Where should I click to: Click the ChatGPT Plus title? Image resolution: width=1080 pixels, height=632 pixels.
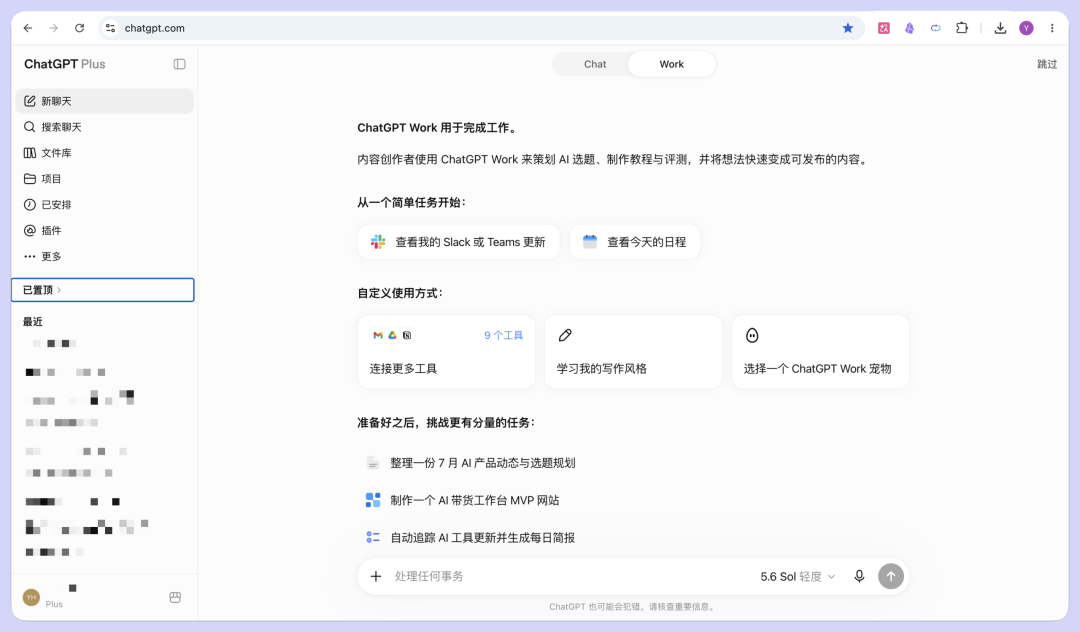click(x=65, y=64)
